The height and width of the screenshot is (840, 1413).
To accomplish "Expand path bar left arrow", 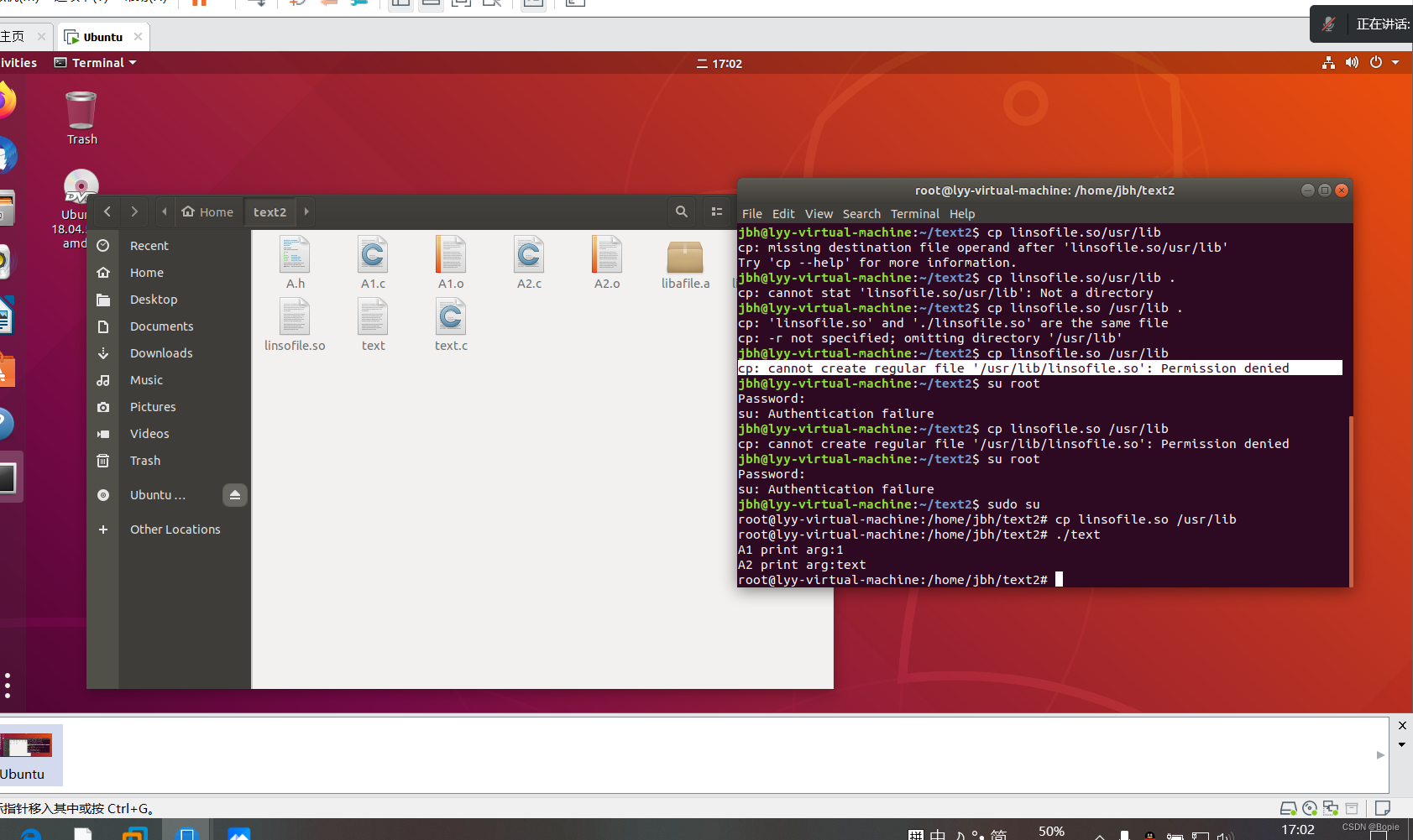I will (165, 211).
